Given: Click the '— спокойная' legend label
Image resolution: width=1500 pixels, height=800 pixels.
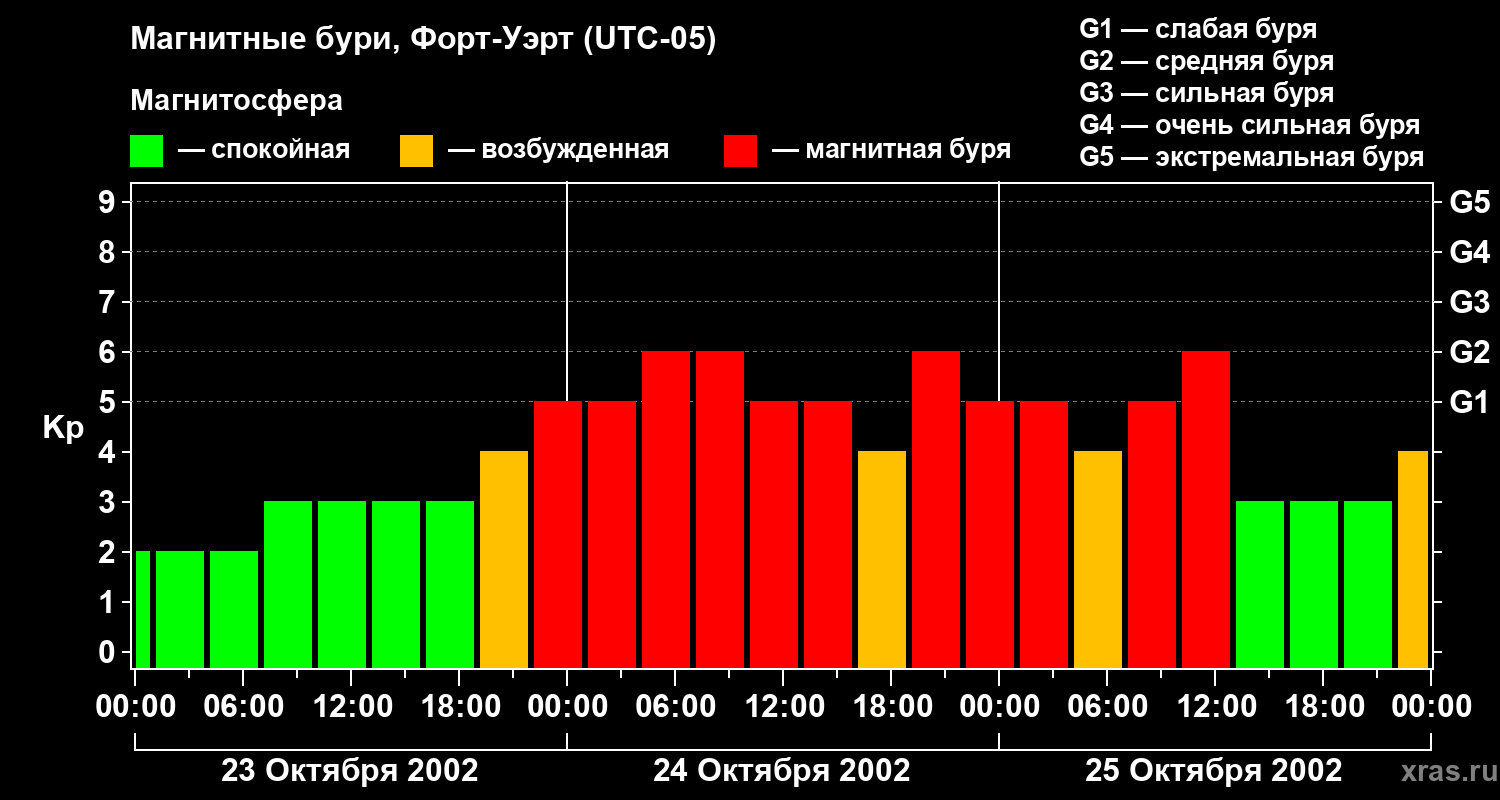Looking at the screenshot, I should 263,151.
